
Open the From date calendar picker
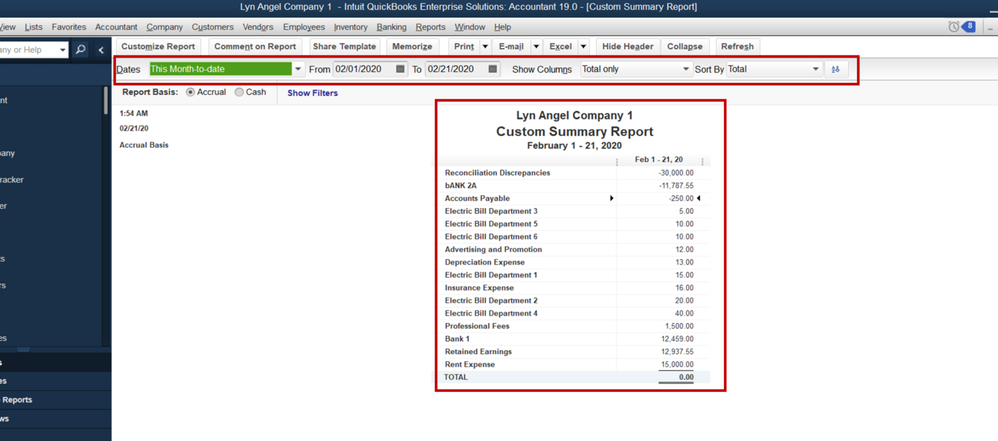click(x=400, y=69)
